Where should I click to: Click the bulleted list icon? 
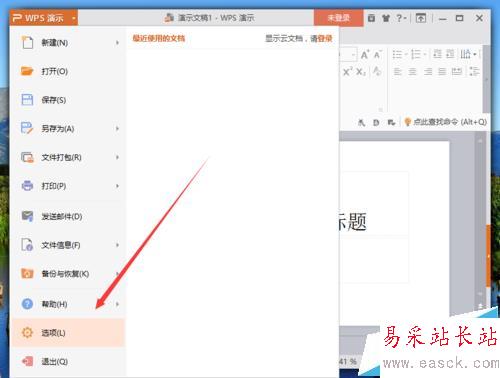click(397, 54)
